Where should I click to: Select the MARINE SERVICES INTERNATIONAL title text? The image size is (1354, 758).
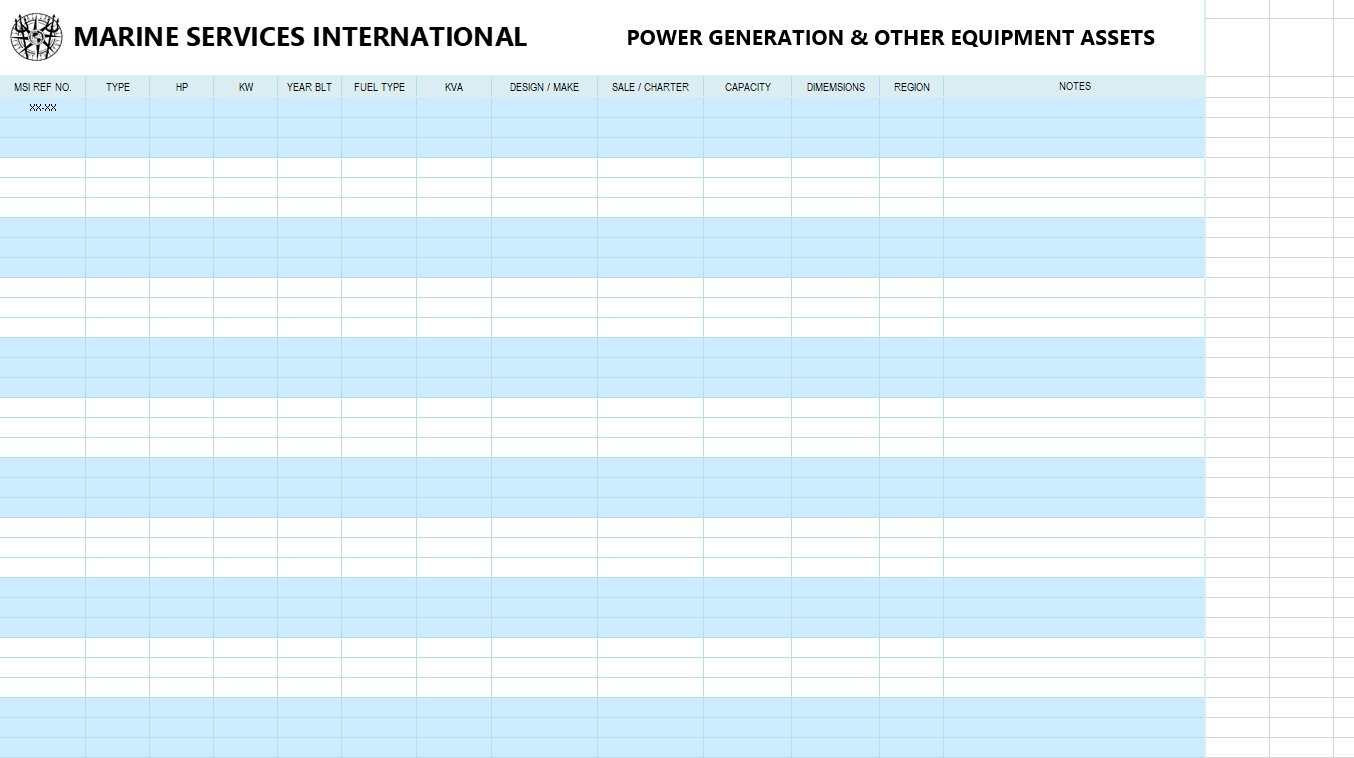[300, 37]
